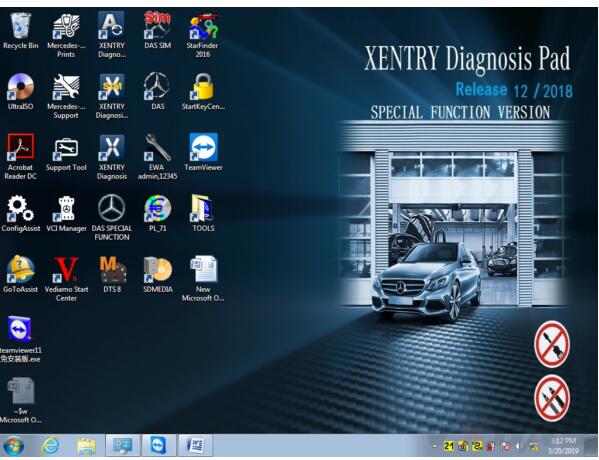This screenshot has height=460, width=599.
Task: Open the StarFinder 2016 icon
Action: pyautogui.click(x=203, y=35)
